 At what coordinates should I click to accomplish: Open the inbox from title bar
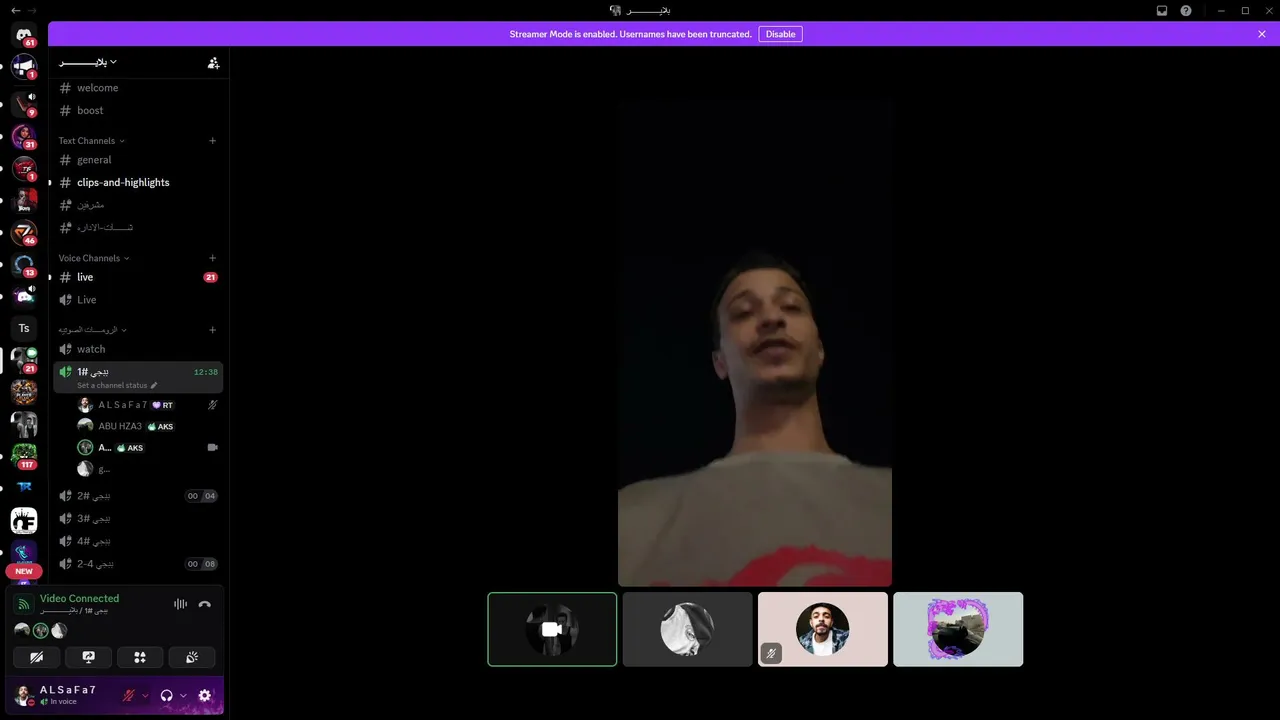pyautogui.click(x=1162, y=10)
